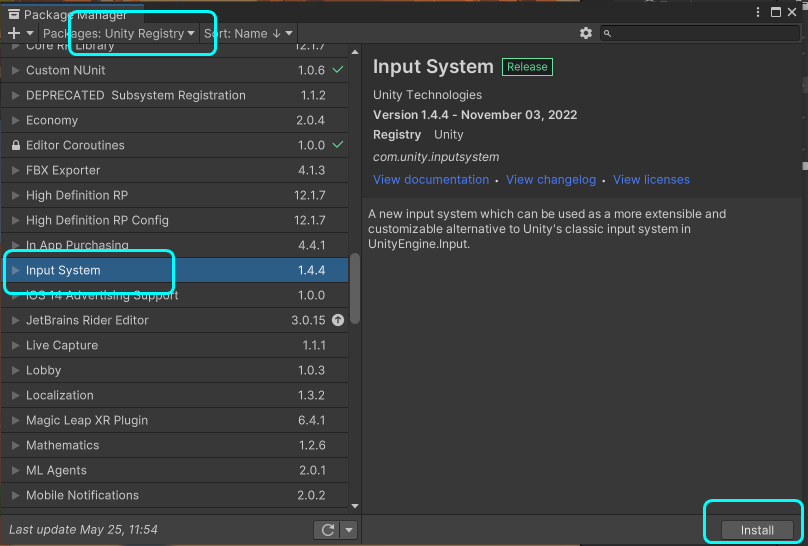
Task: Open the Packages: Unity Registry dropdown
Action: (119, 33)
